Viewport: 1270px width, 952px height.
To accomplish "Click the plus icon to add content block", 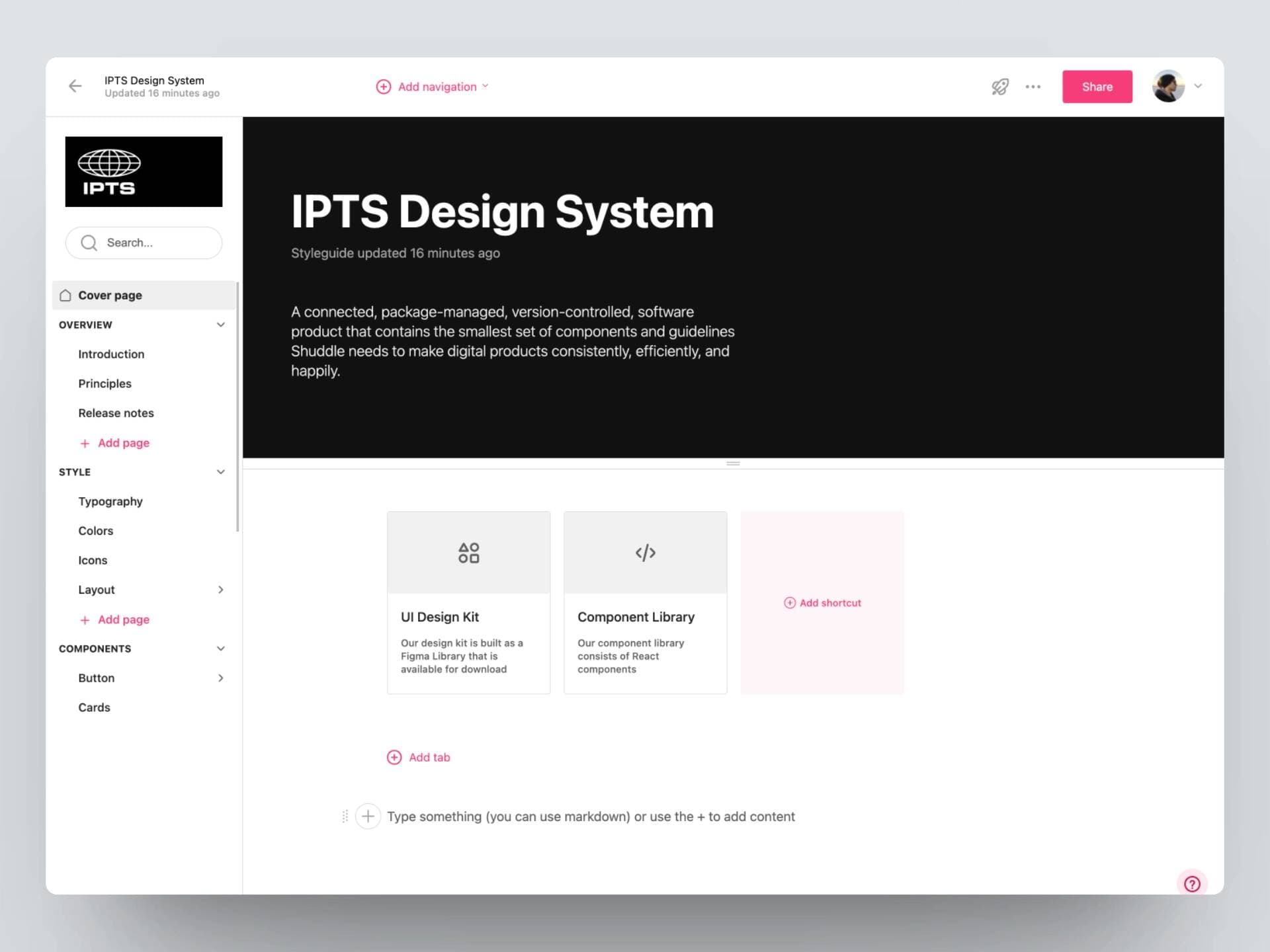I will click(x=368, y=816).
